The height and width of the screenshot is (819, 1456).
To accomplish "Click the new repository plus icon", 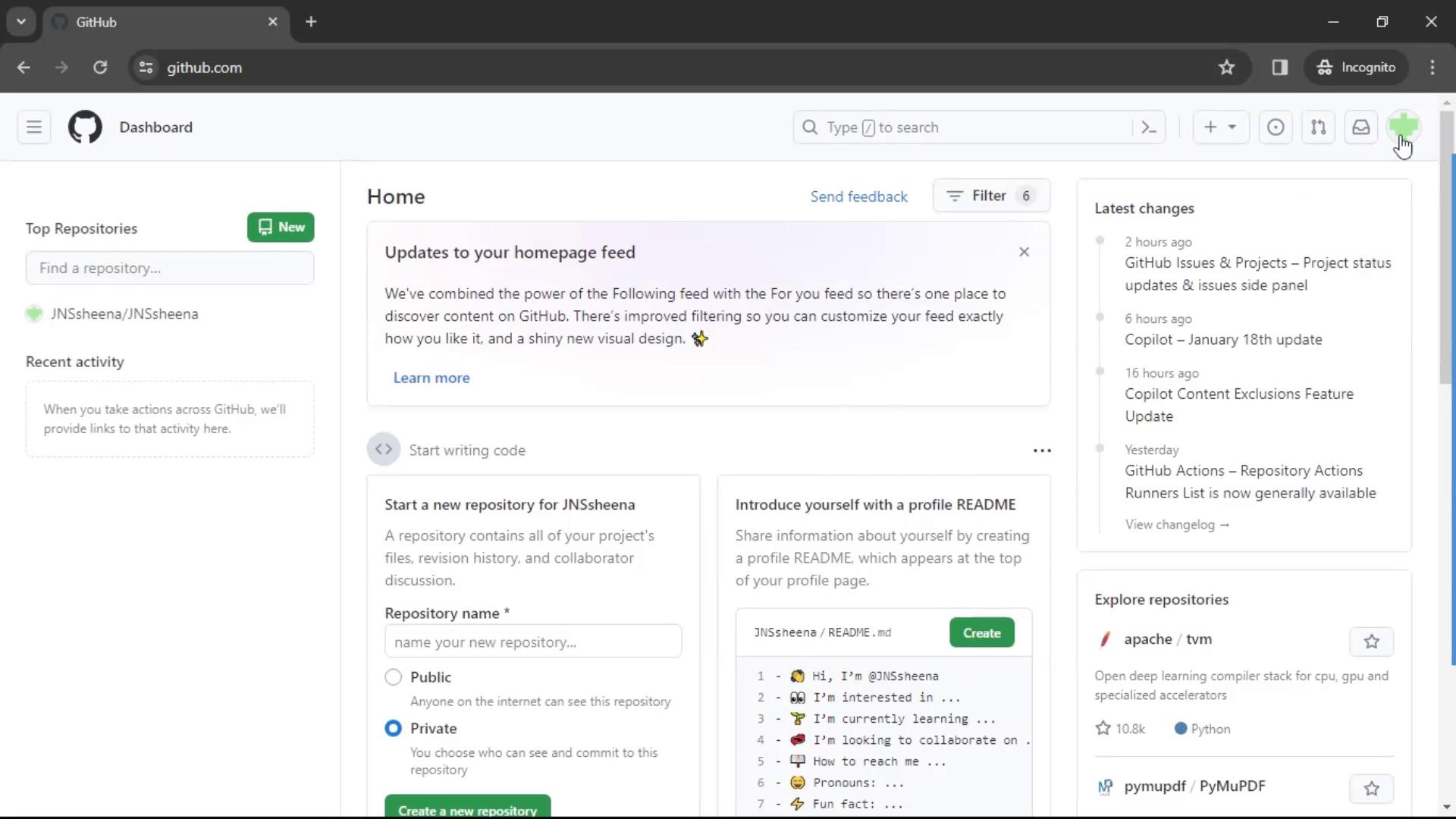I will tap(1210, 127).
